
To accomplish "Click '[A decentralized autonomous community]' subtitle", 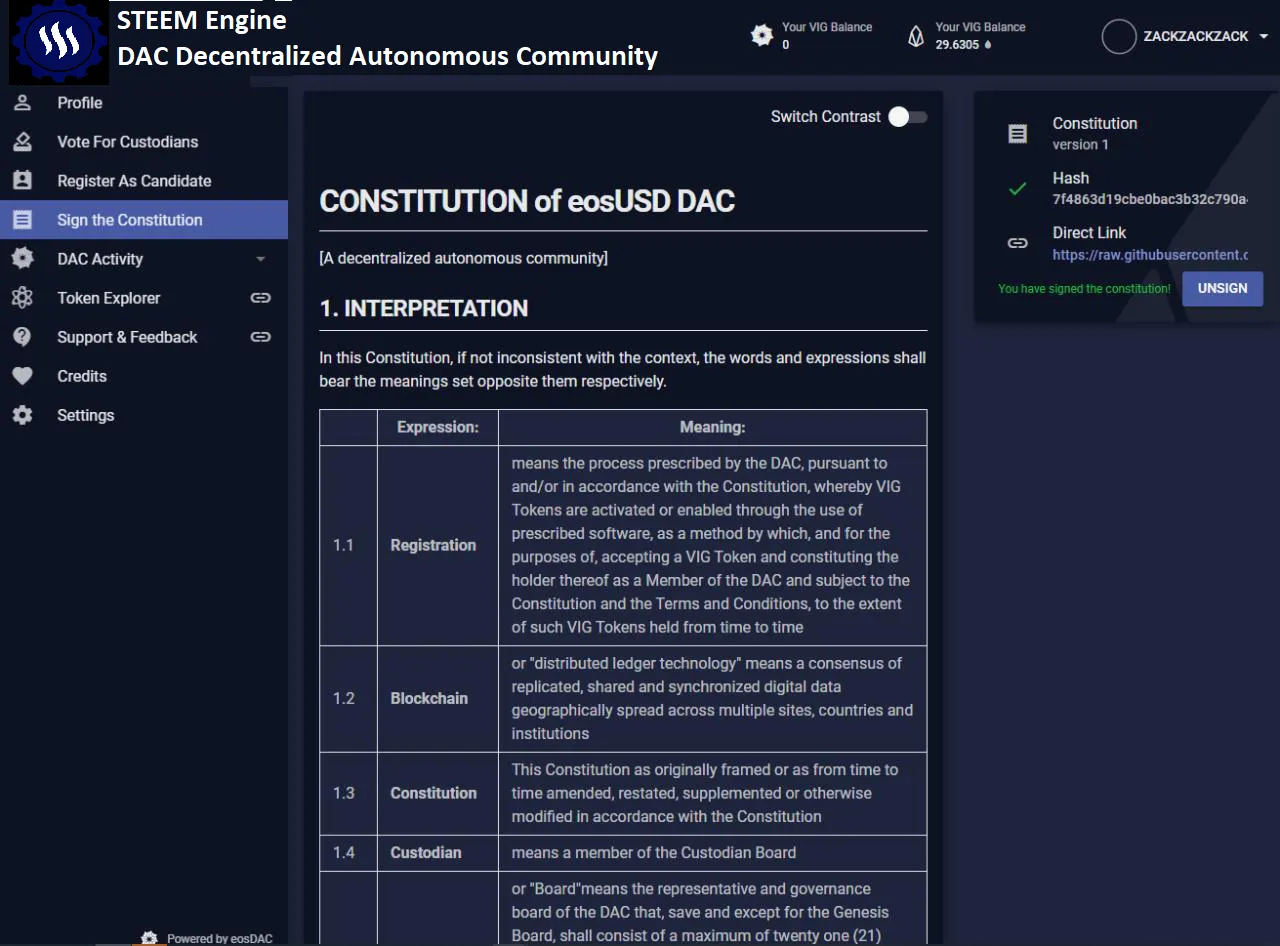I will [x=463, y=258].
